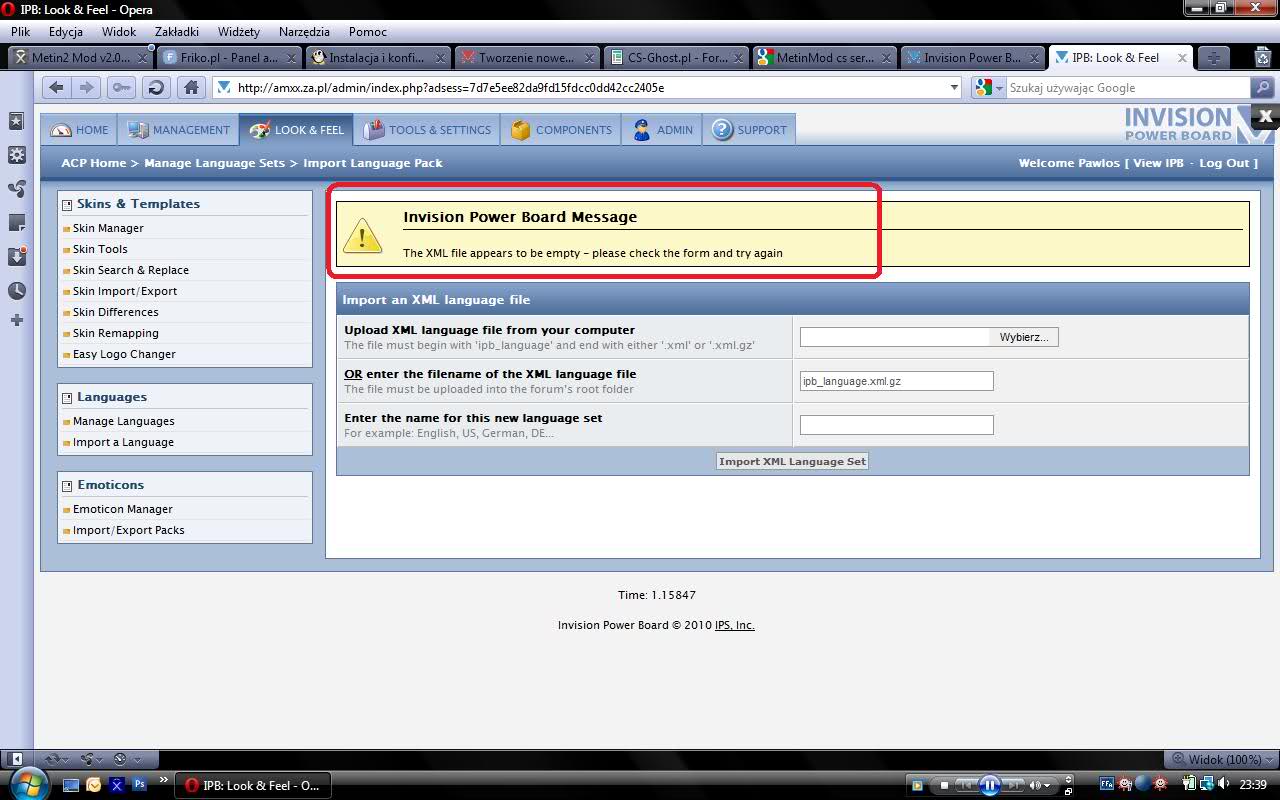Open the Widok menu
This screenshot has width=1280, height=800.
119,31
